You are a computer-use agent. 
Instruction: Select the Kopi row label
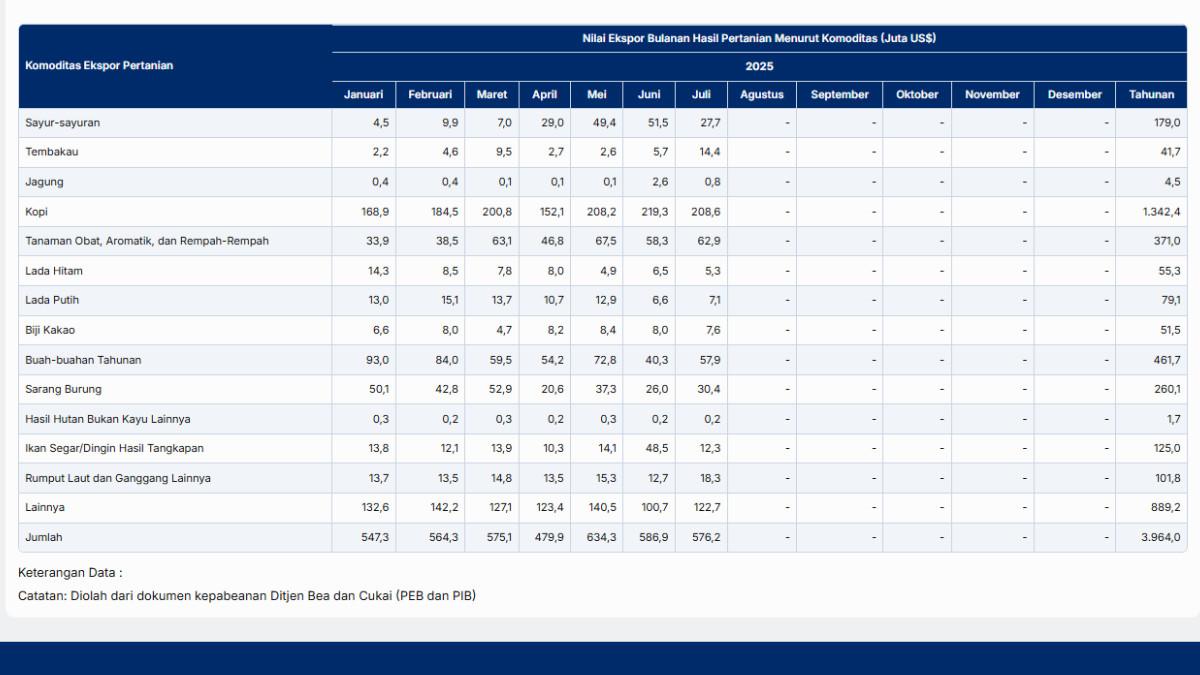36,212
